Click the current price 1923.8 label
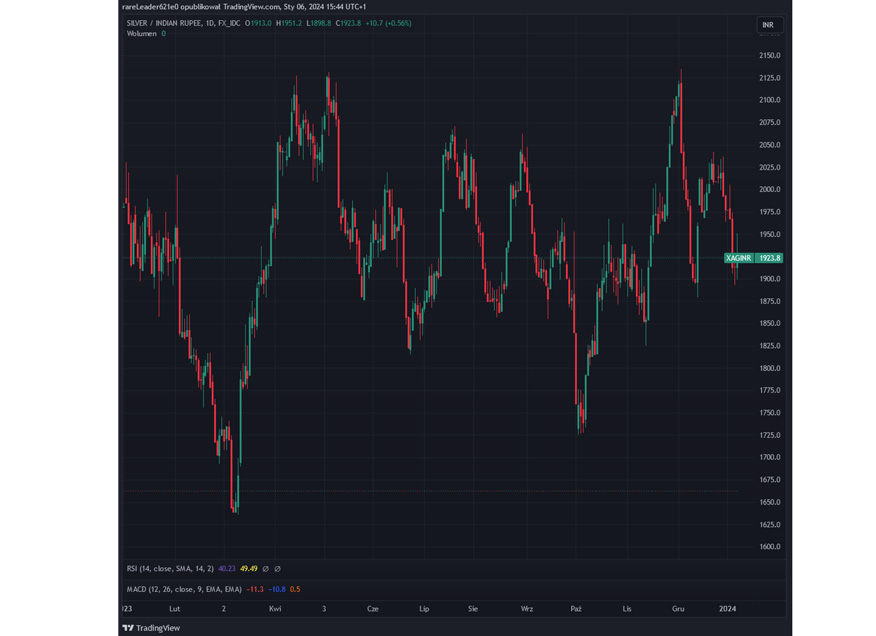876x636 pixels. click(x=769, y=258)
